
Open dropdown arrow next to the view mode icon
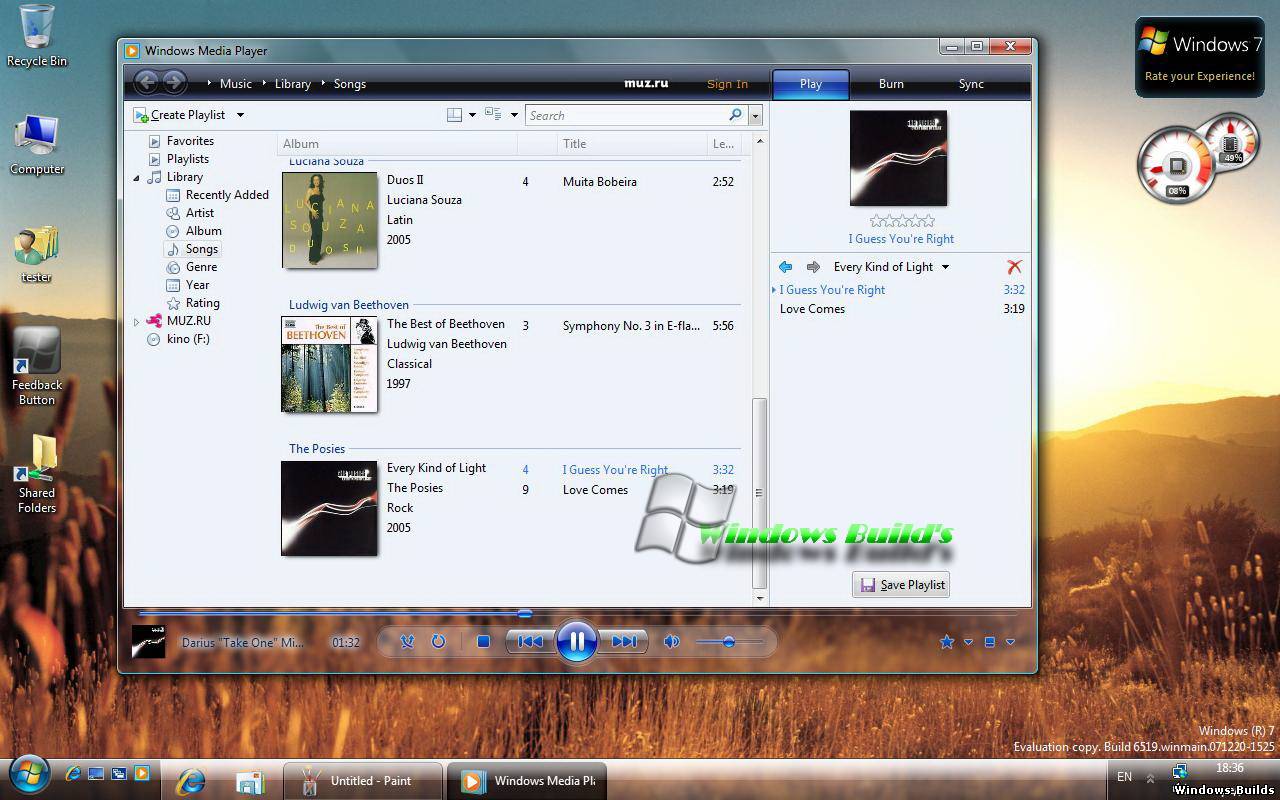coord(1010,642)
